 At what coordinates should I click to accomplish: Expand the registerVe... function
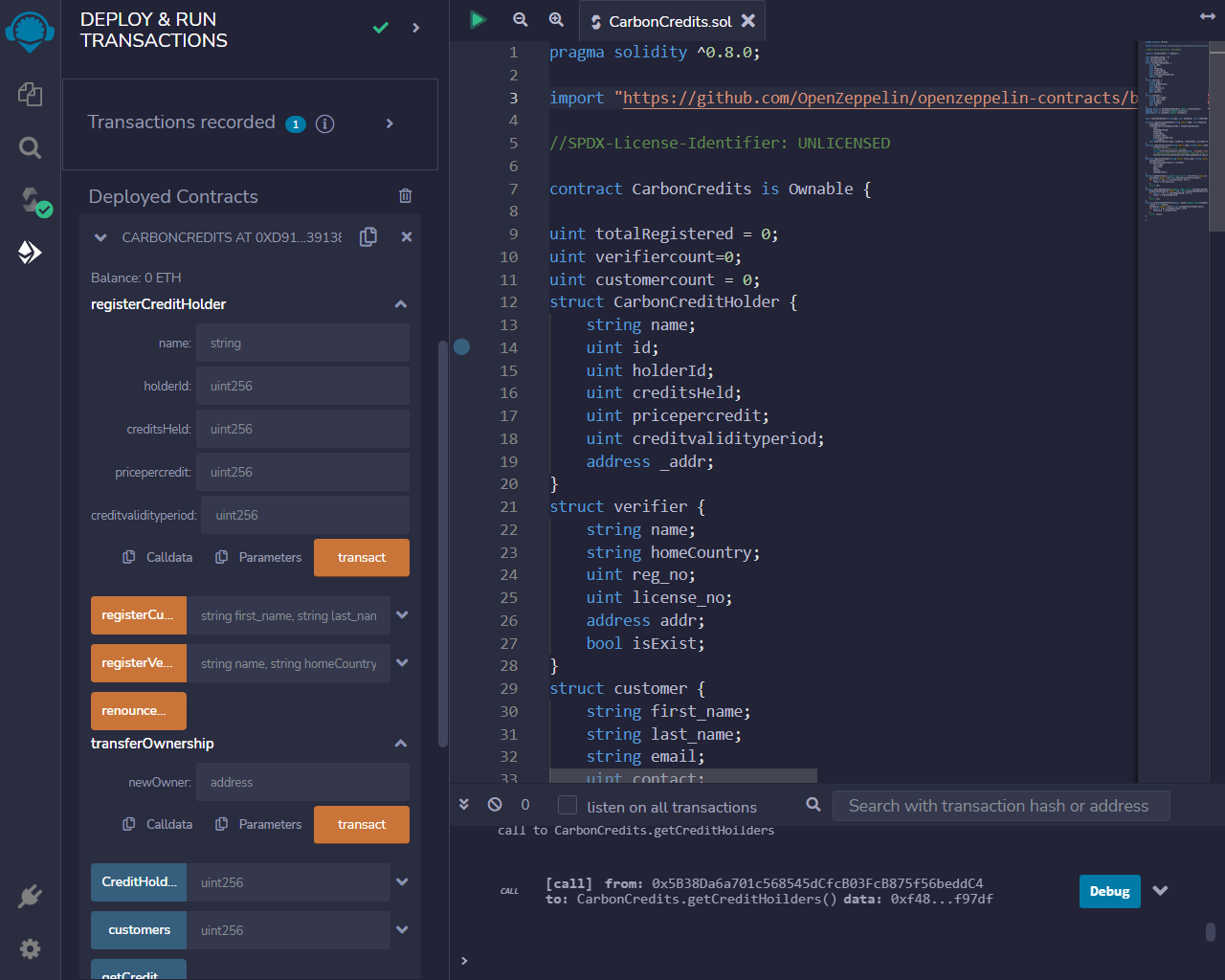(402, 663)
